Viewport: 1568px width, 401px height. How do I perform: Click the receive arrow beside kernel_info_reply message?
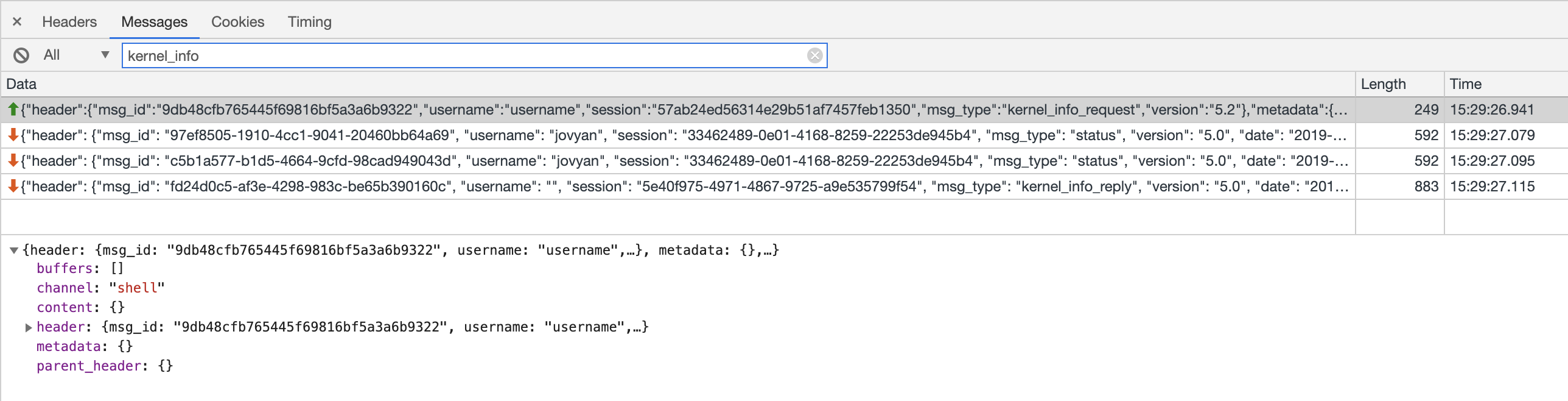coord(12,186)
